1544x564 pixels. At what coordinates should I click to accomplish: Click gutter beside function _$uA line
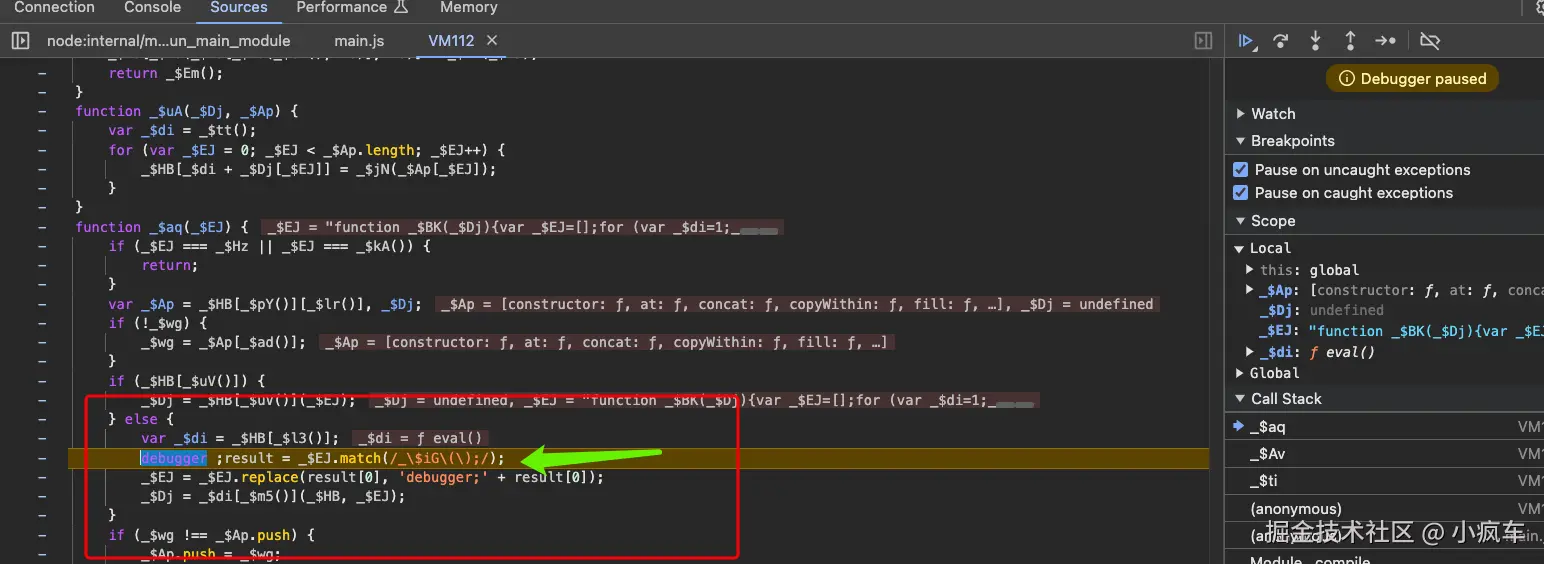click(42, 112)
